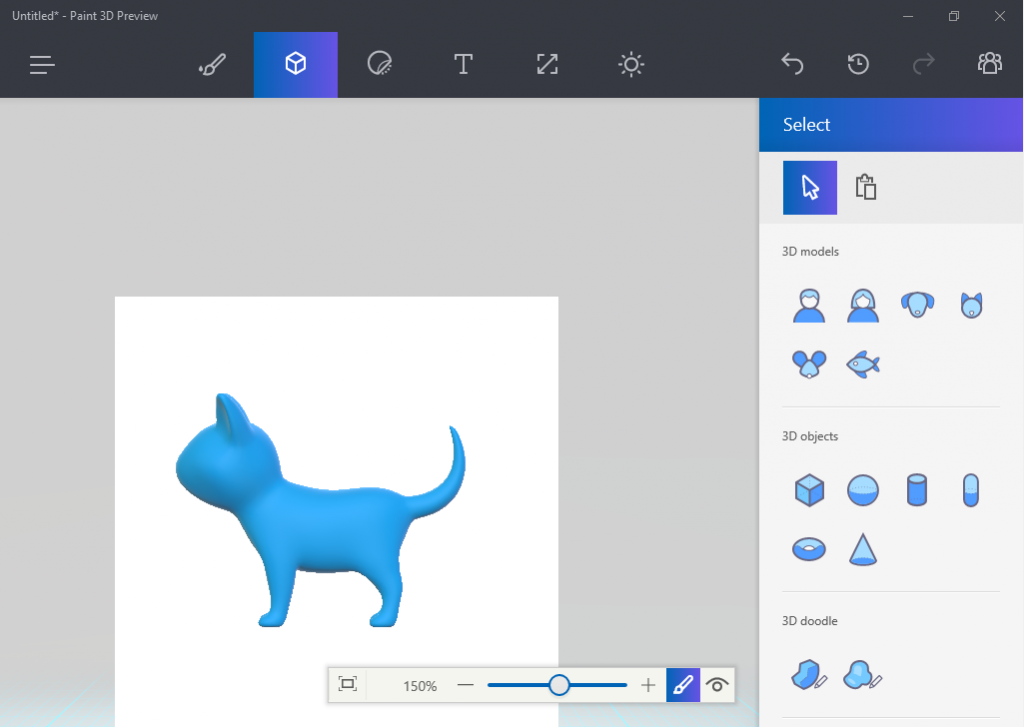The width and height of the screenshot is (1024, 727).
Task: Open the Text tool
Action: pyautogui.click(x=463, y=64)
